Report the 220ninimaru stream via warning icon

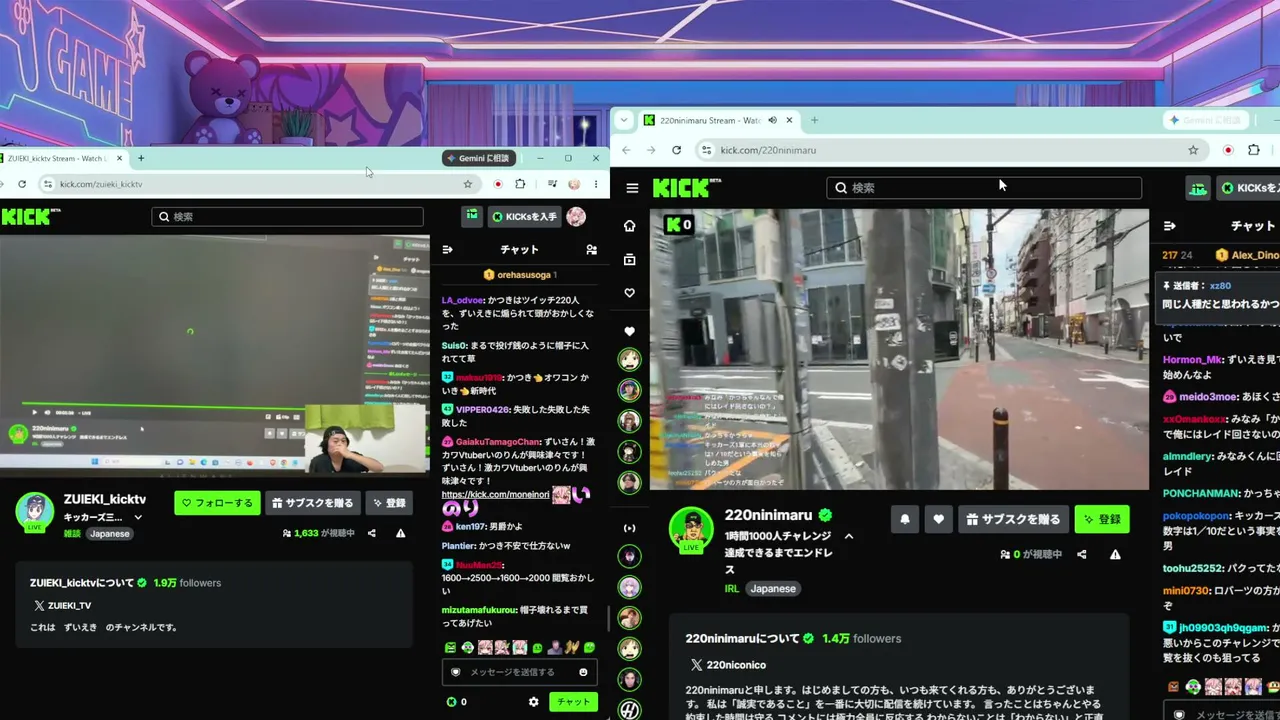pyautogui.click(x=1115, y=554)
